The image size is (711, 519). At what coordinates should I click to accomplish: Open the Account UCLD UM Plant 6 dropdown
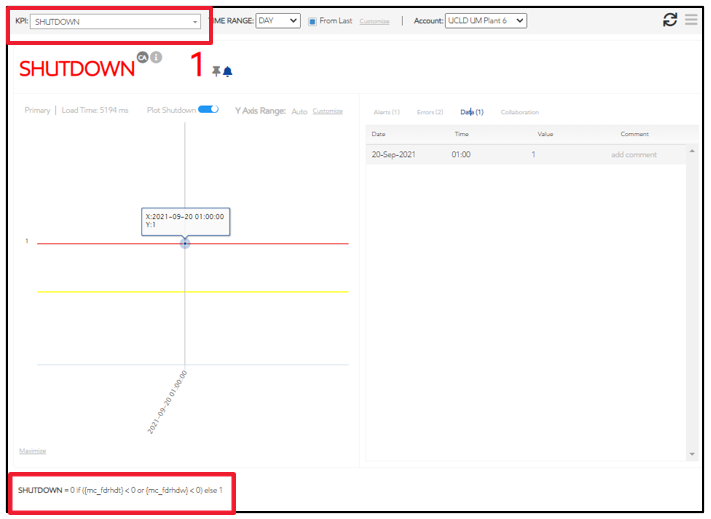485,21
